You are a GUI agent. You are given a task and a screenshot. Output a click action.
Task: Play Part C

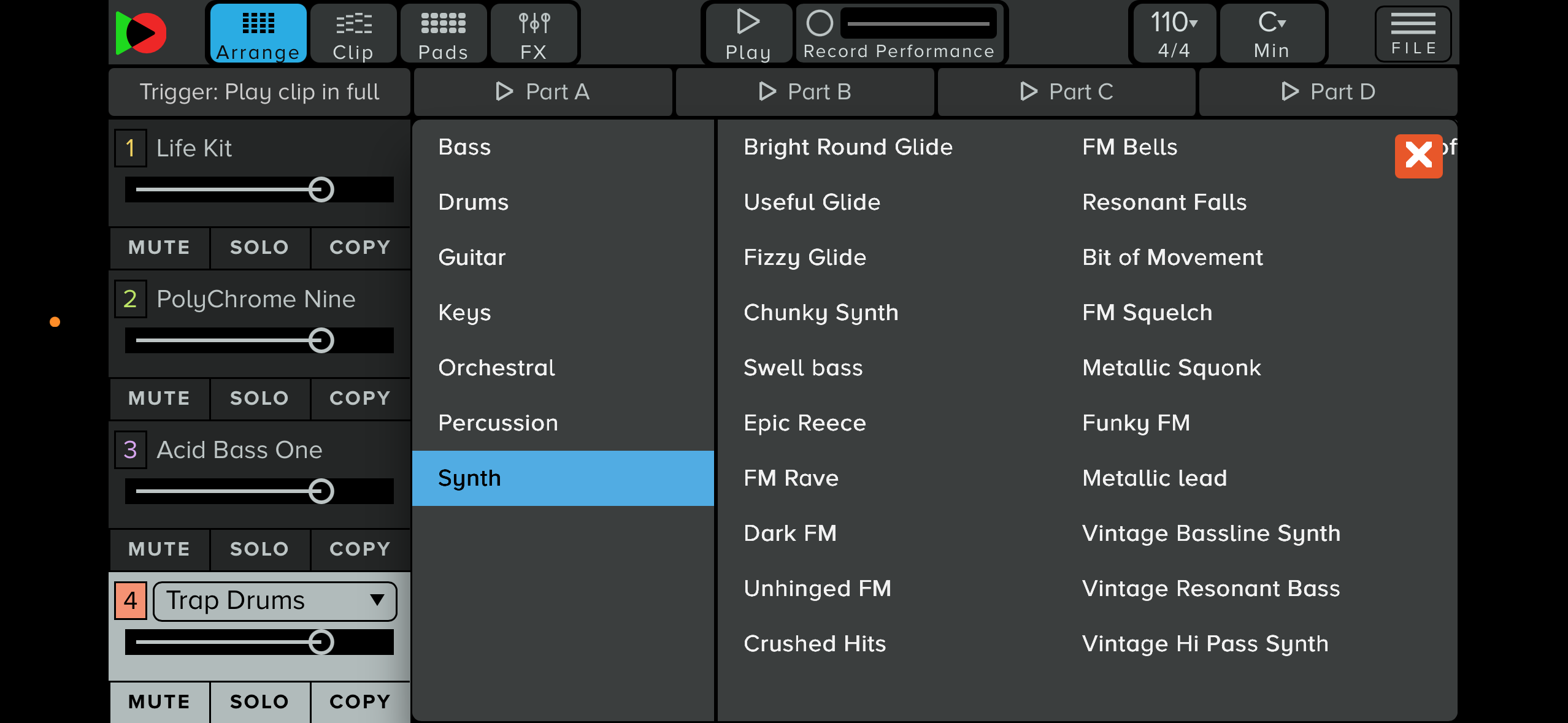tap(1066, 92)
